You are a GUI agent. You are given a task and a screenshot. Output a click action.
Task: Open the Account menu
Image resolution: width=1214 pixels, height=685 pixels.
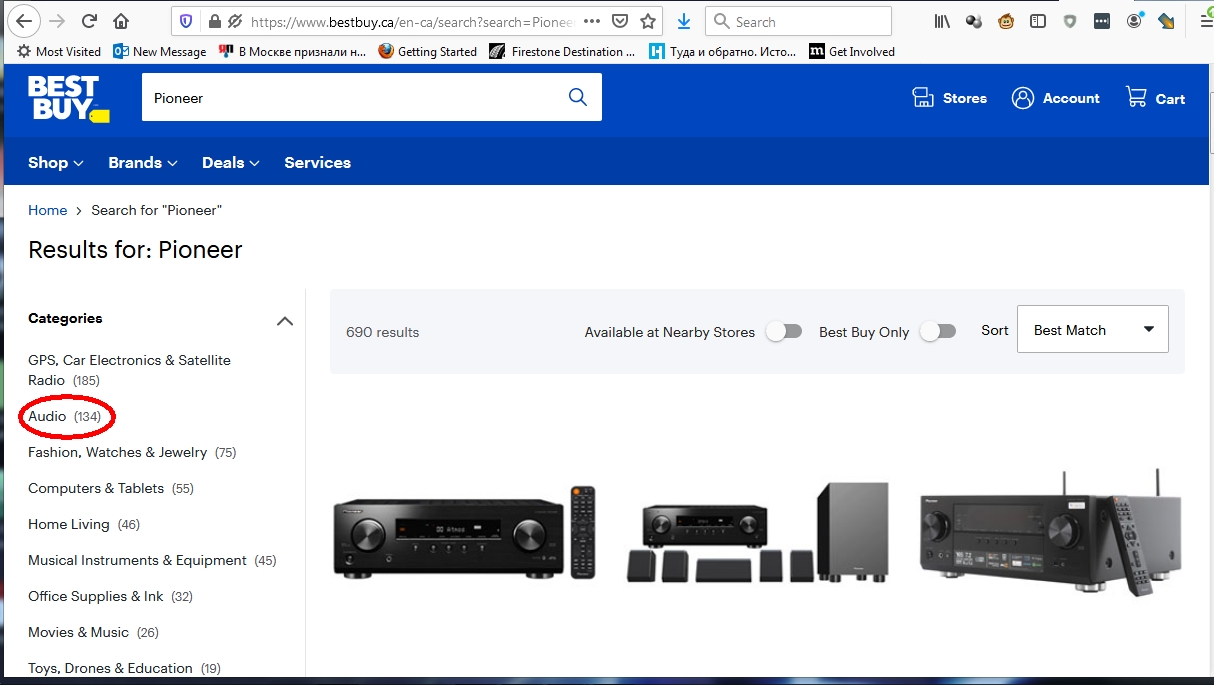tap(1055, 98)
